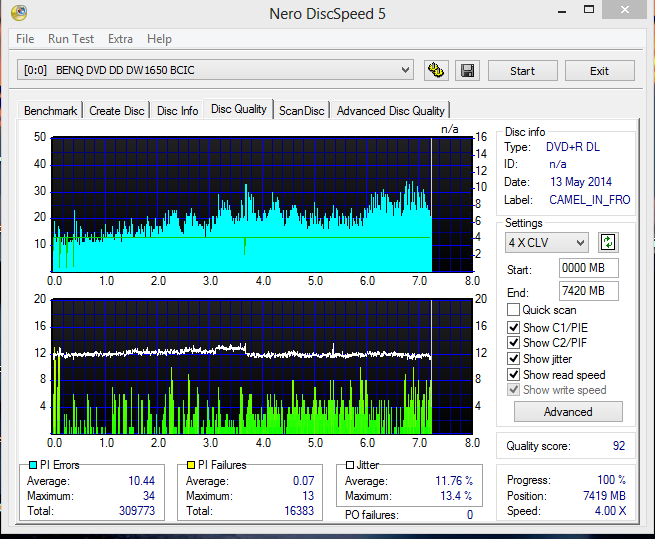This screenshot has width=655, height=539.
Task: Click PI Failures maximum 13
Action: [308, 496]
